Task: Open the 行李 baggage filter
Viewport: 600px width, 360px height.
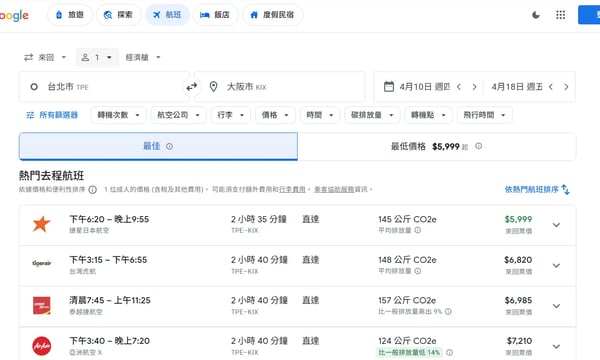Action: [231, 115]
